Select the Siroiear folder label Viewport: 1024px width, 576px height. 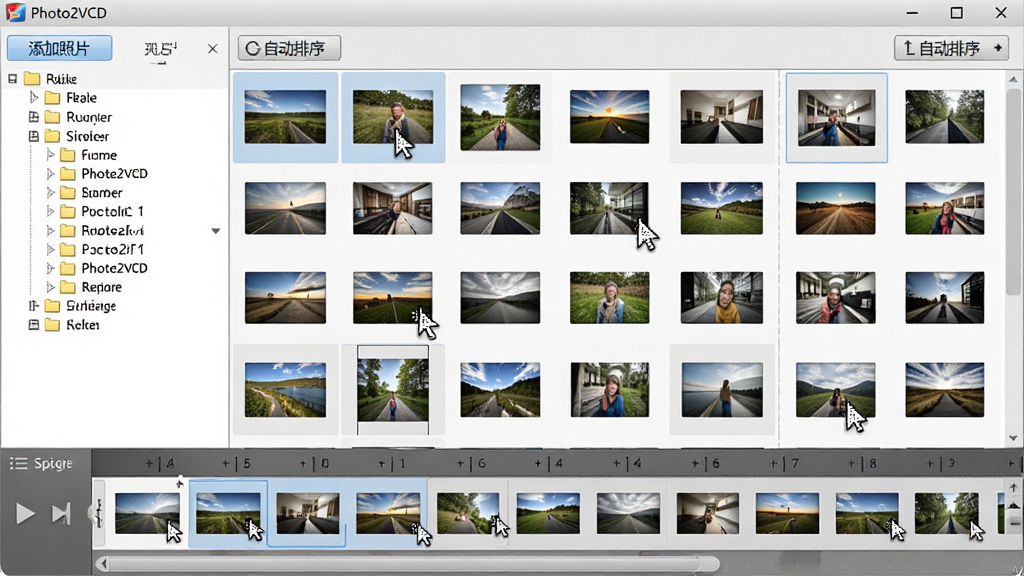(x=88, y=136)
